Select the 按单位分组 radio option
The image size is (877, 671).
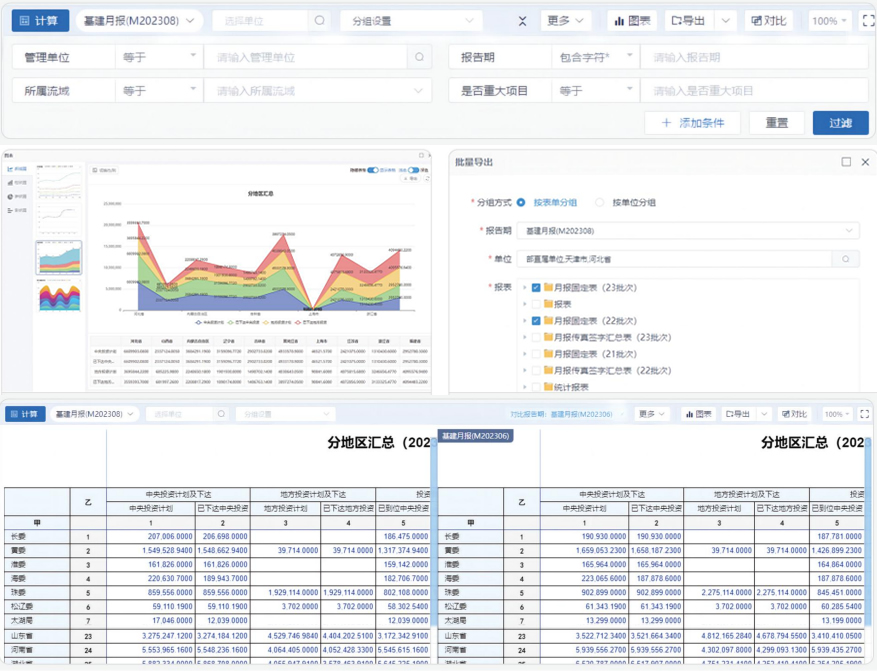pos(600,202)
